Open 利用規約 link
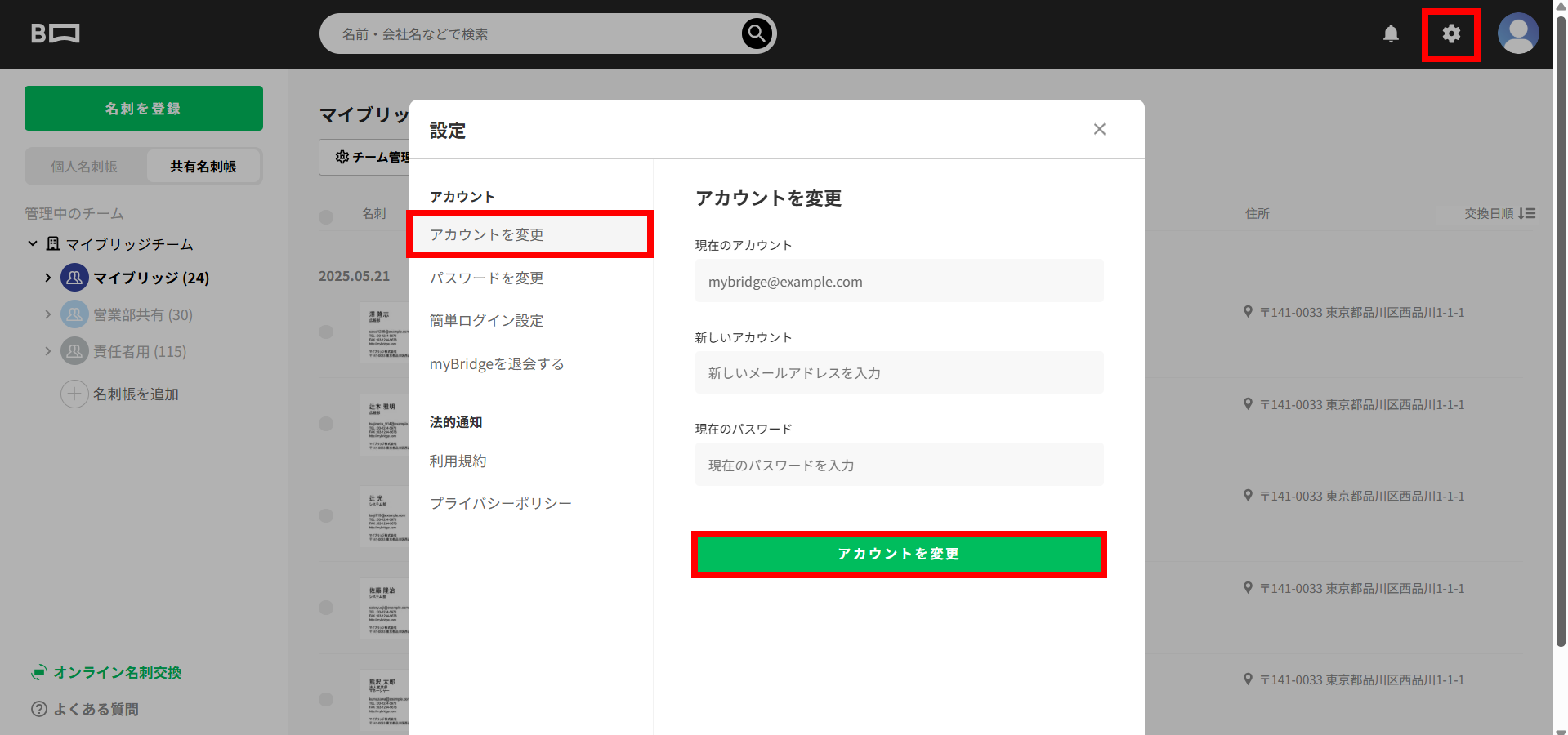Viewport: 1568px width, 735px height. tap(458, 461)
